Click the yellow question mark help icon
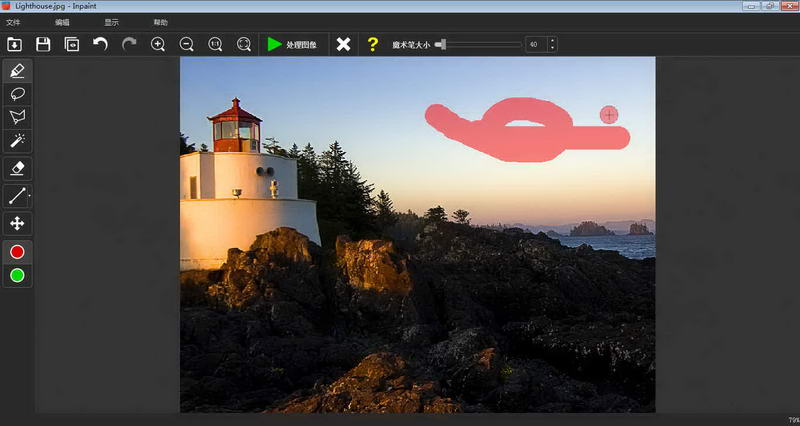The width and height of the screenshot is (800, 426). coord(373,44)
